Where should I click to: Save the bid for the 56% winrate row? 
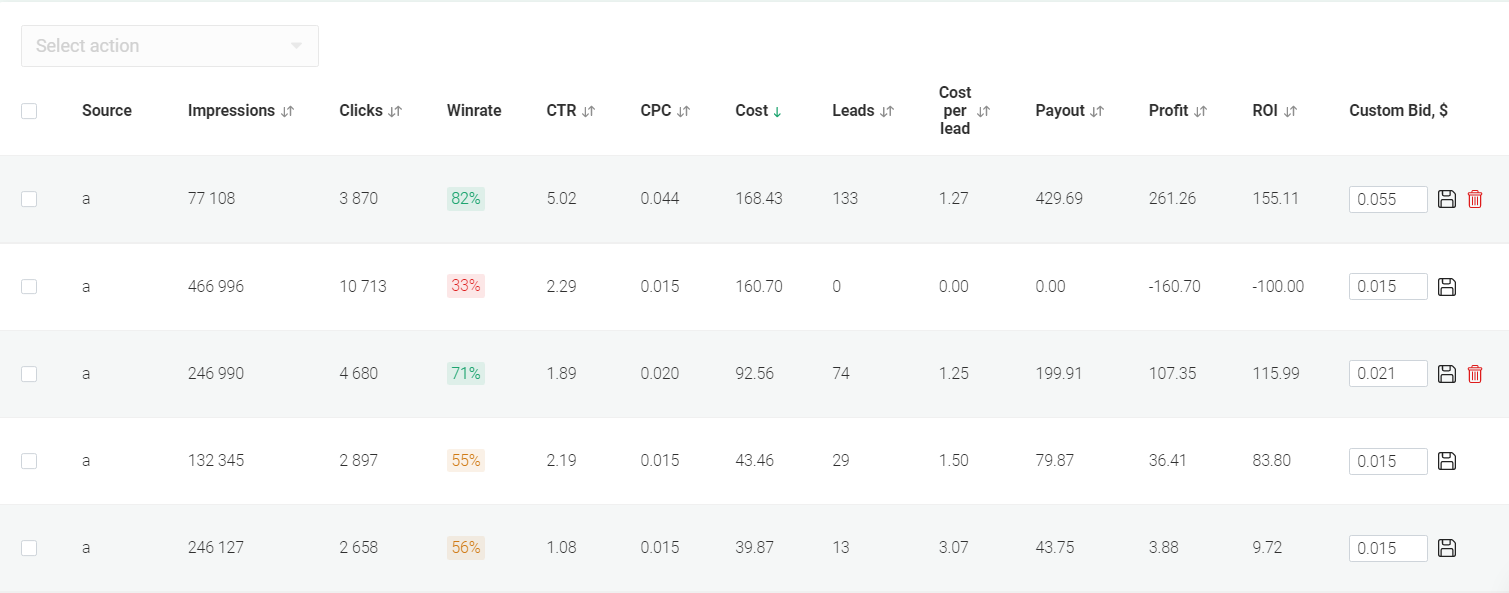pyautogui.click(x=1446, y=548)
